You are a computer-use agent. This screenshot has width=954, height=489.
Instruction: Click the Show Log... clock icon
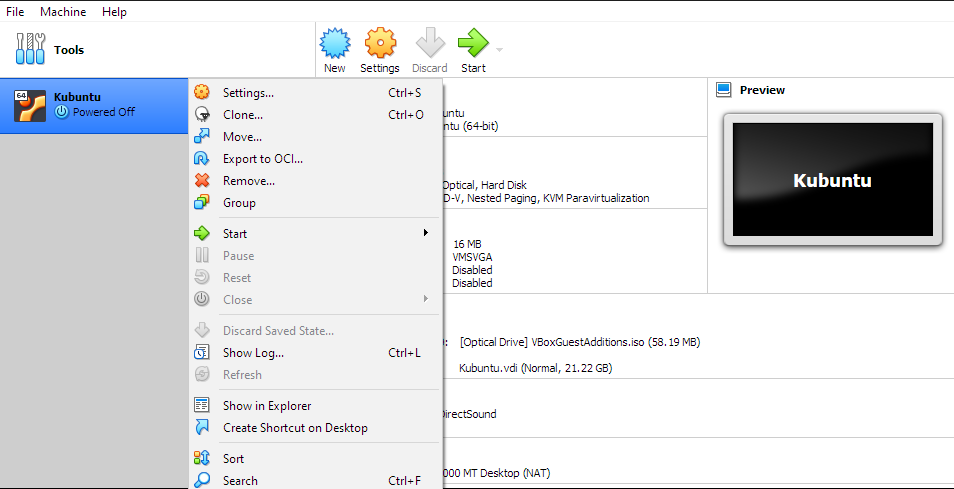coord(201,353)
